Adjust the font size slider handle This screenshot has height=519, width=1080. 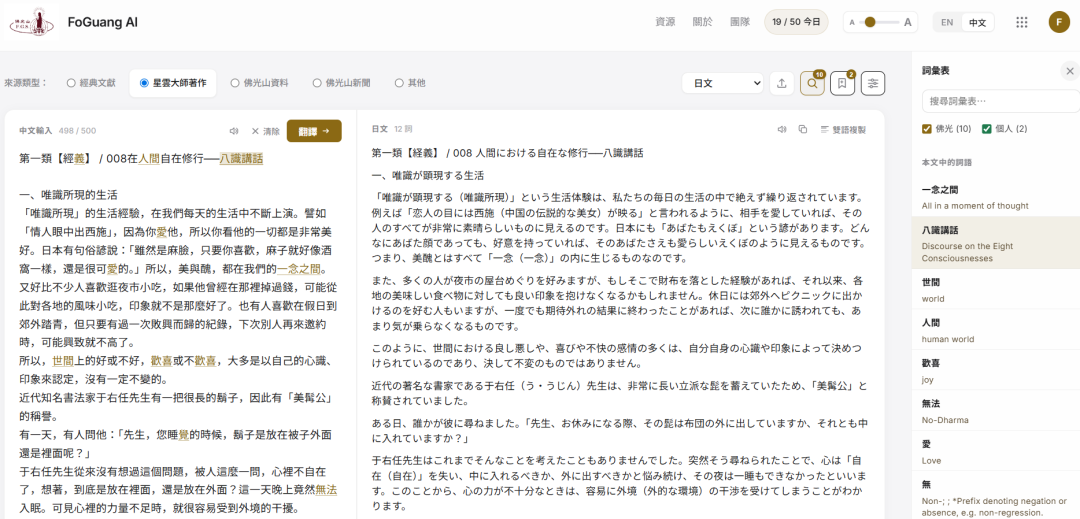tap(870, 22)
